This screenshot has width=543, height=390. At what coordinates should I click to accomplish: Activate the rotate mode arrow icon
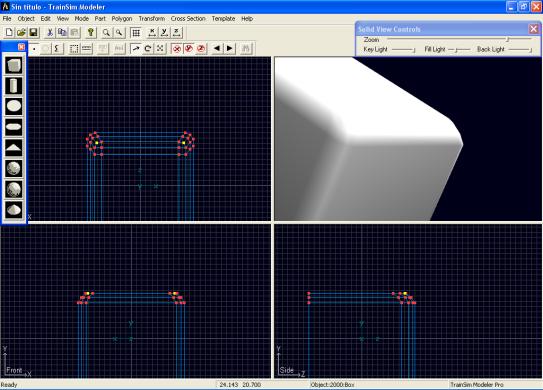pyautogui.click(x=148, y=48)
